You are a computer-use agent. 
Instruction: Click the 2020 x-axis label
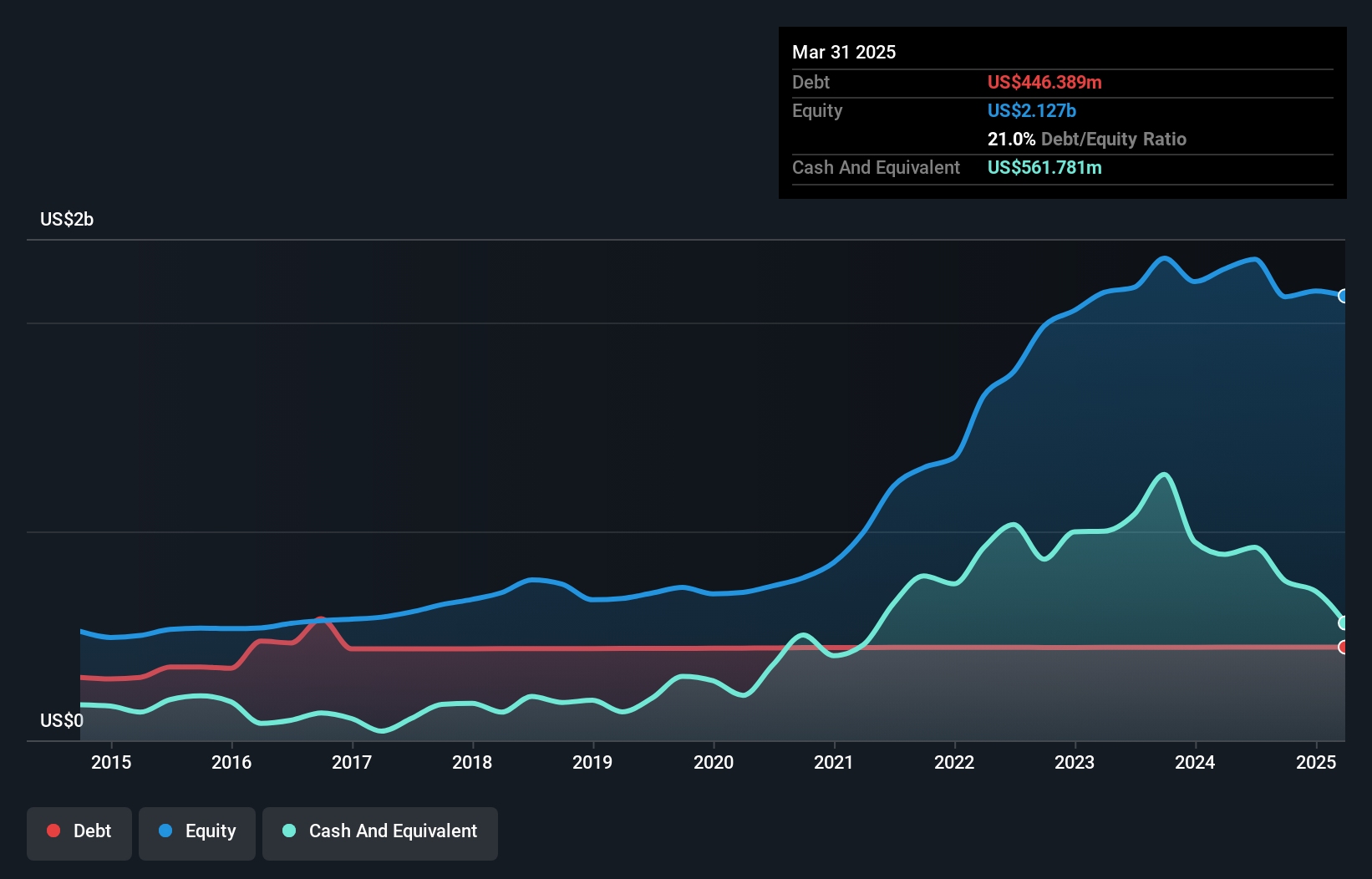click(x=714, y=762)
